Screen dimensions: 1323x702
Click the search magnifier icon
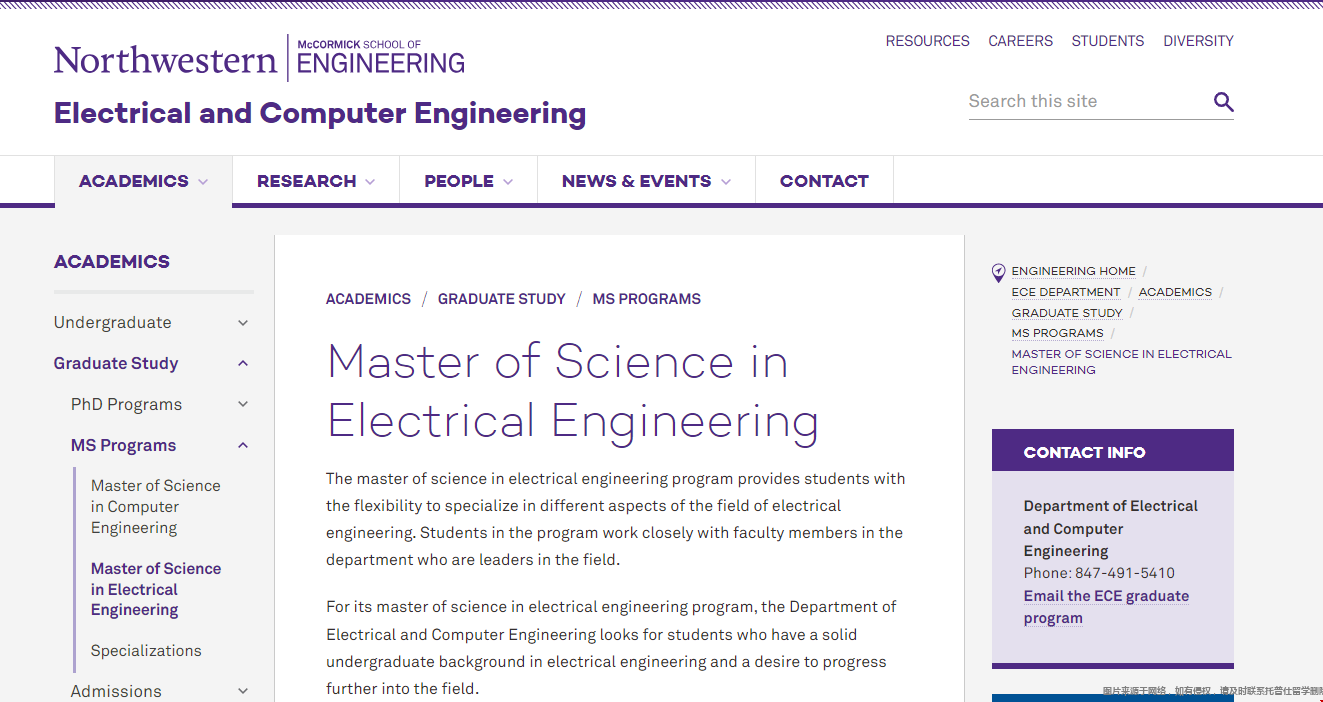[x=1223, y=102]
